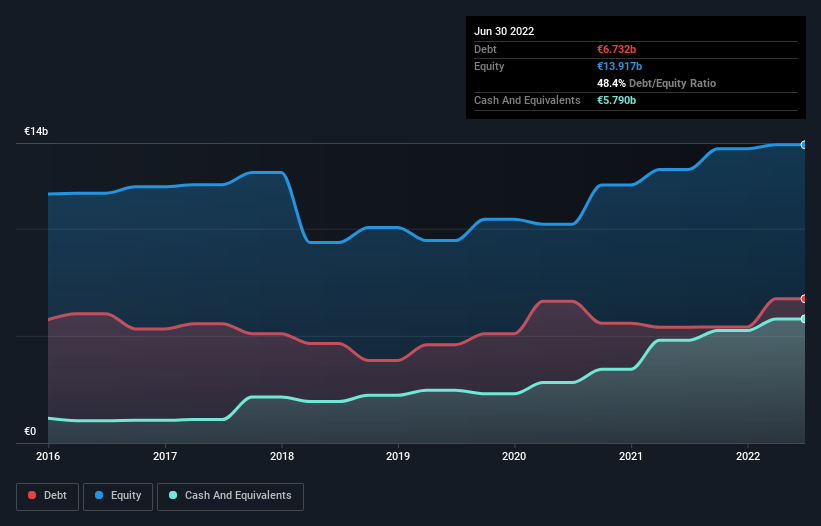The height and width of the screenshot is (526, 821).
Task: Click the Equity label in tooltip
Action: (489, 66)
